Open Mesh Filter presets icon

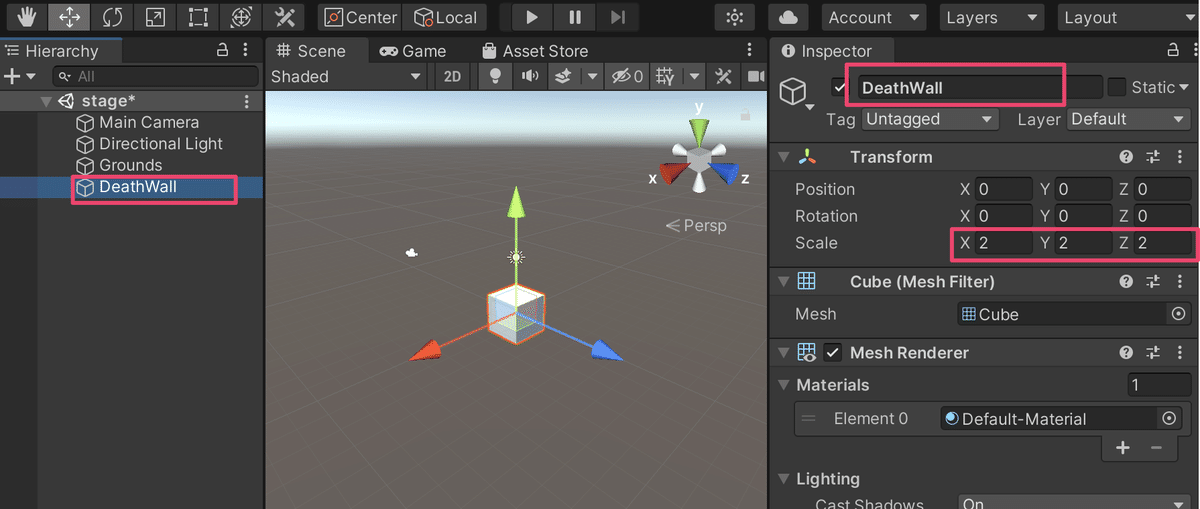[x=1152, y=282]
